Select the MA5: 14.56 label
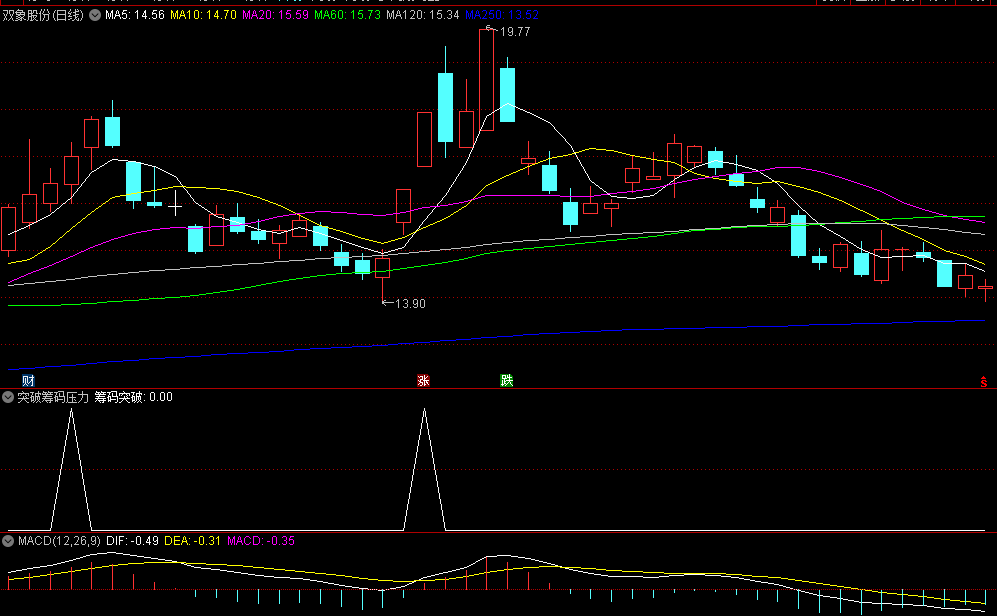The height and width of the screenshot is (616, 997). (x=134, y=15)
